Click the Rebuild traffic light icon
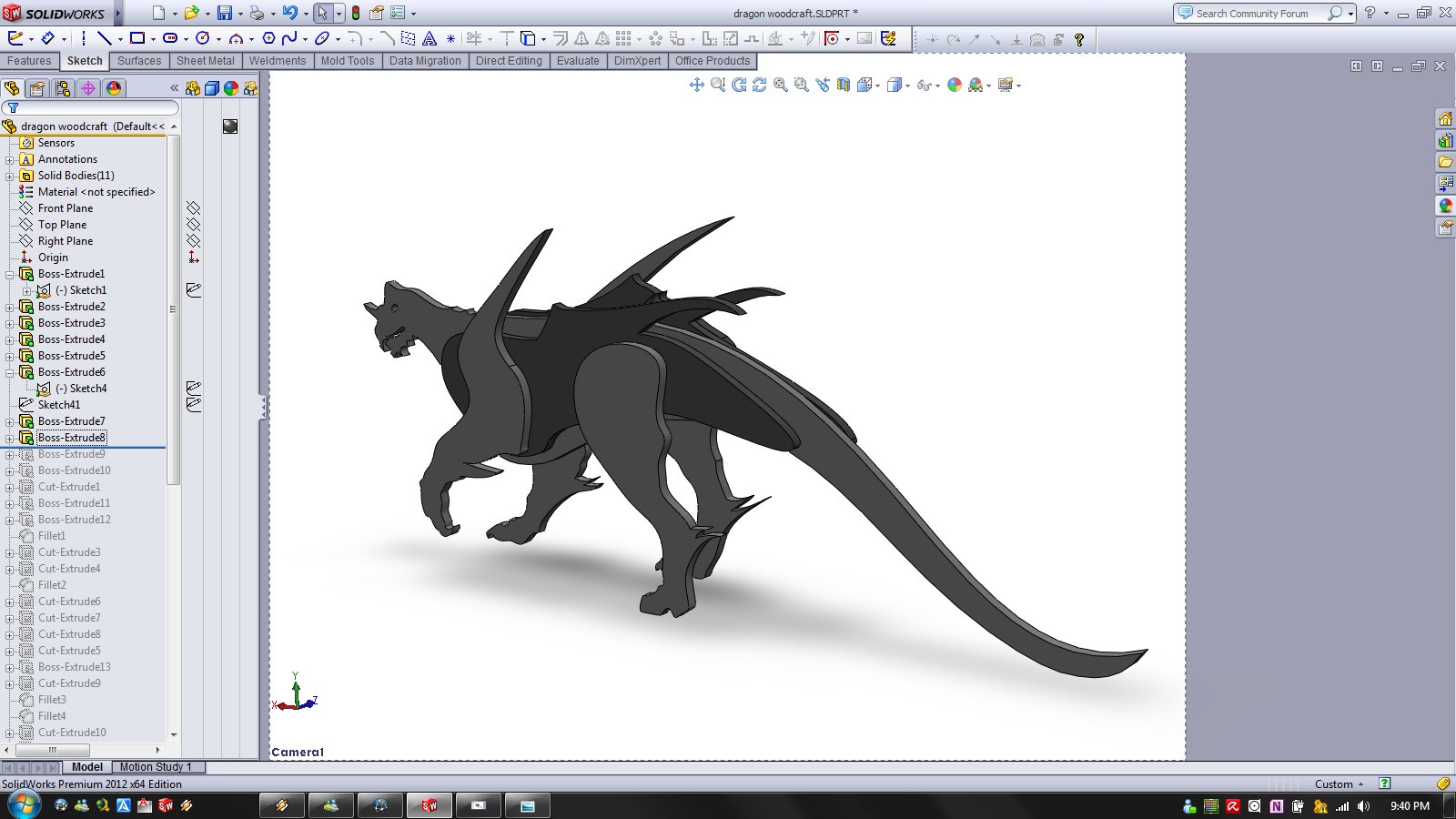This screenshot has height=819, width=1456. [x=356, y=13]
